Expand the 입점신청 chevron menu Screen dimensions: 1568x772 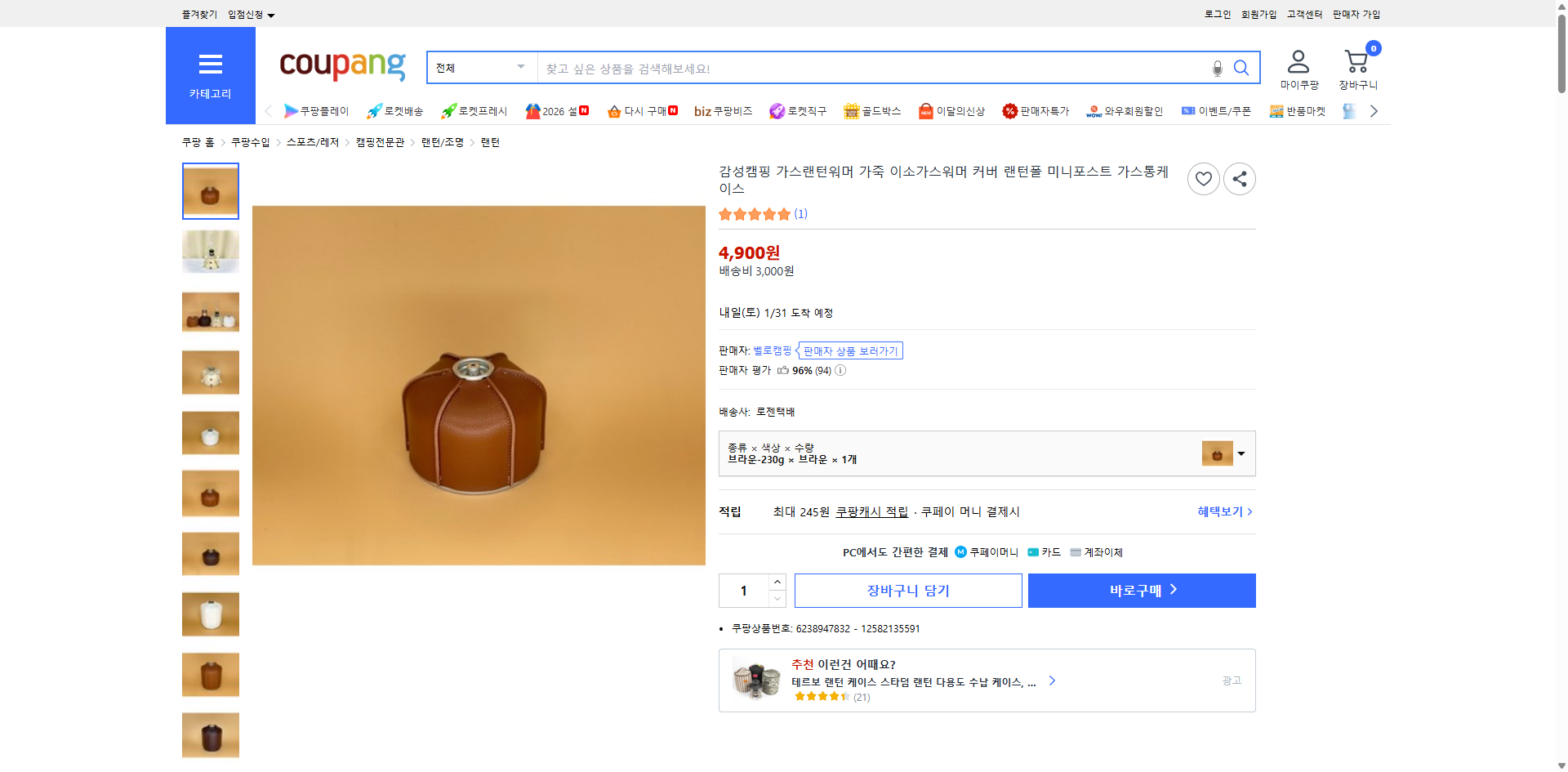click(x=272, y=14)
